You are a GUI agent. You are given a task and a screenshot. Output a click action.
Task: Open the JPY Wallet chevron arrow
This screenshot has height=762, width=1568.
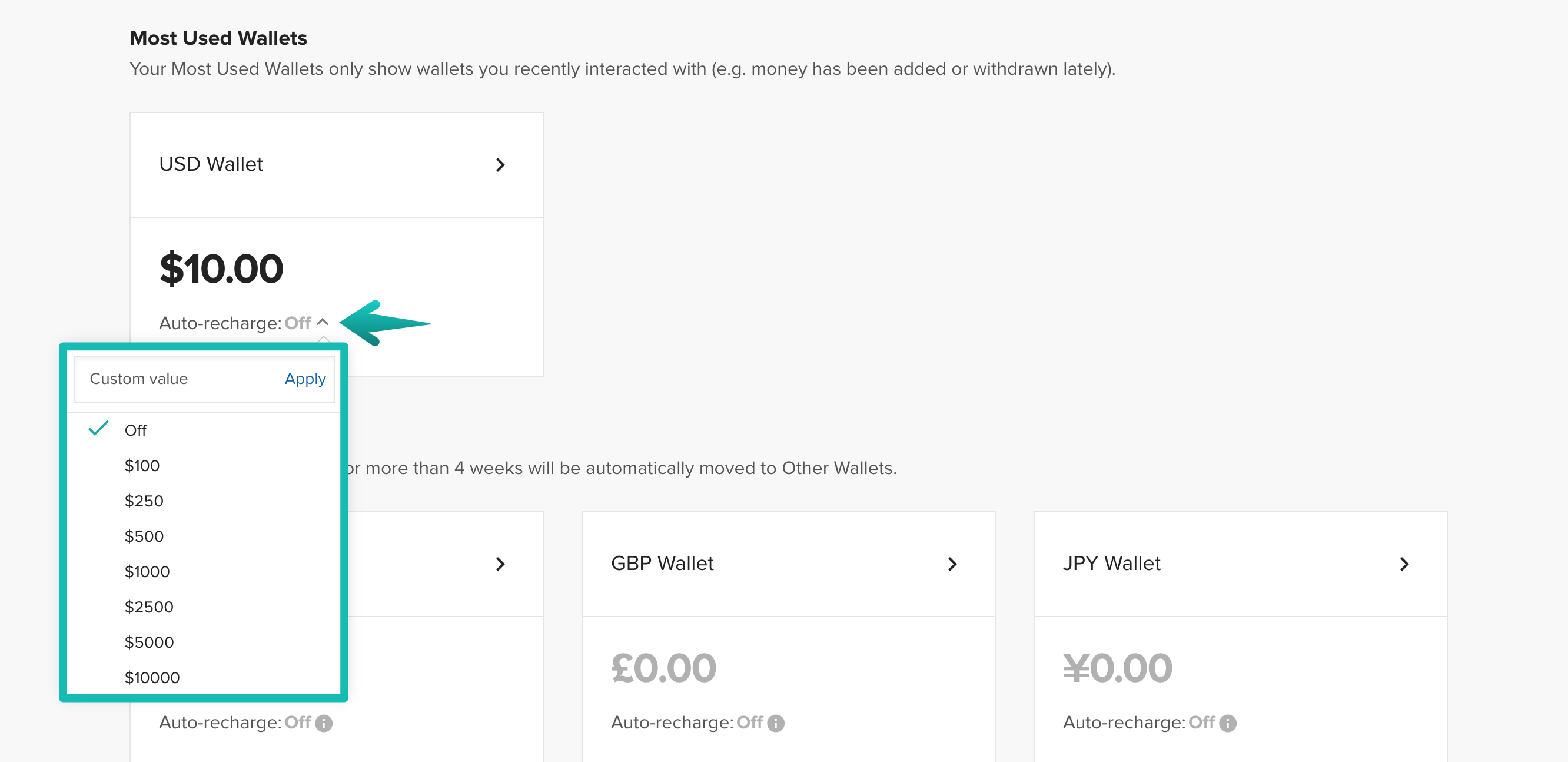[x=1404, y=565]
